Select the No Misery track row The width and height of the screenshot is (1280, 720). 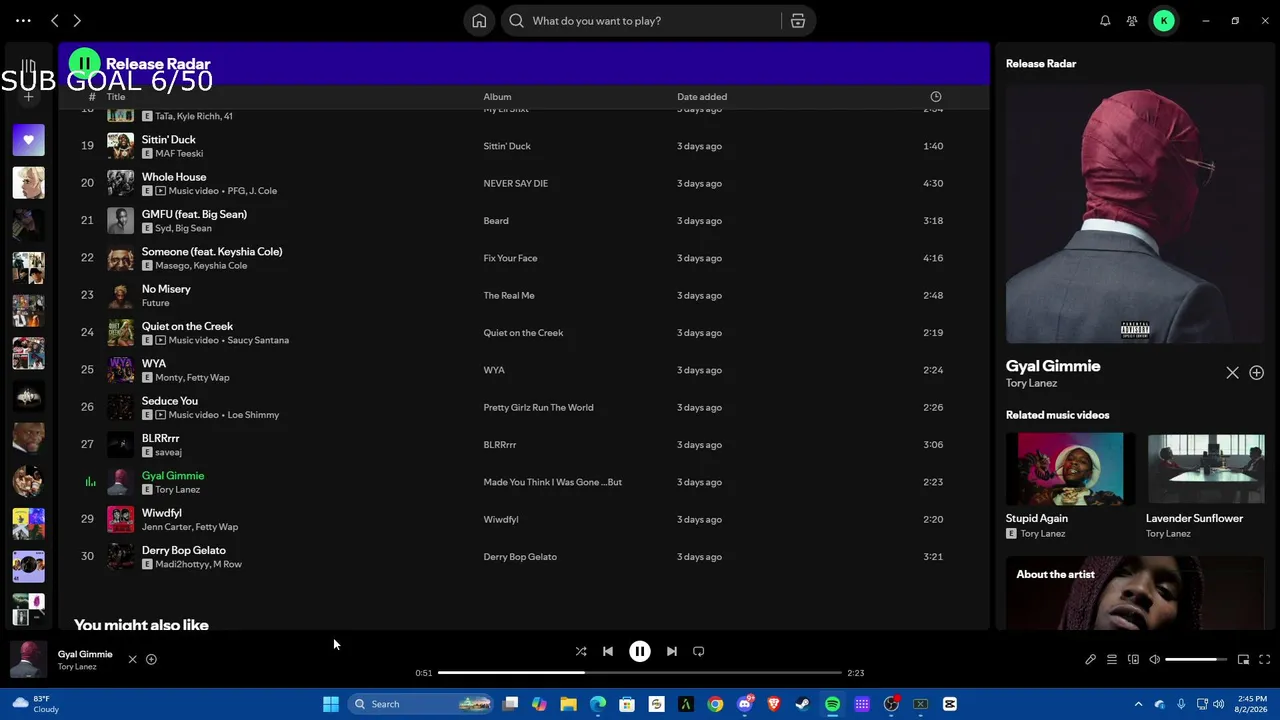524,296
